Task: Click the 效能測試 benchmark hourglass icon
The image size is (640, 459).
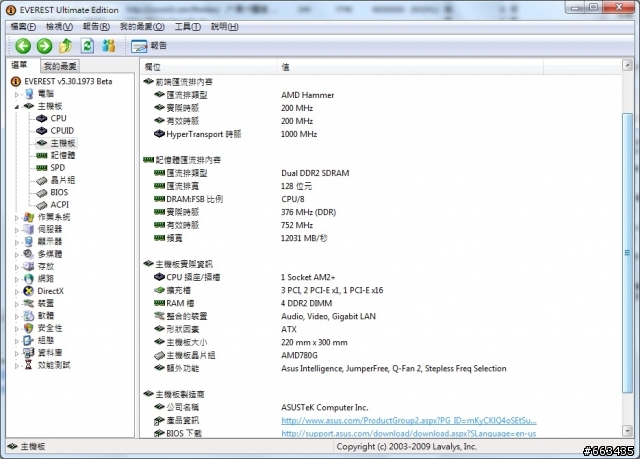Action: (x=29, y=365)
